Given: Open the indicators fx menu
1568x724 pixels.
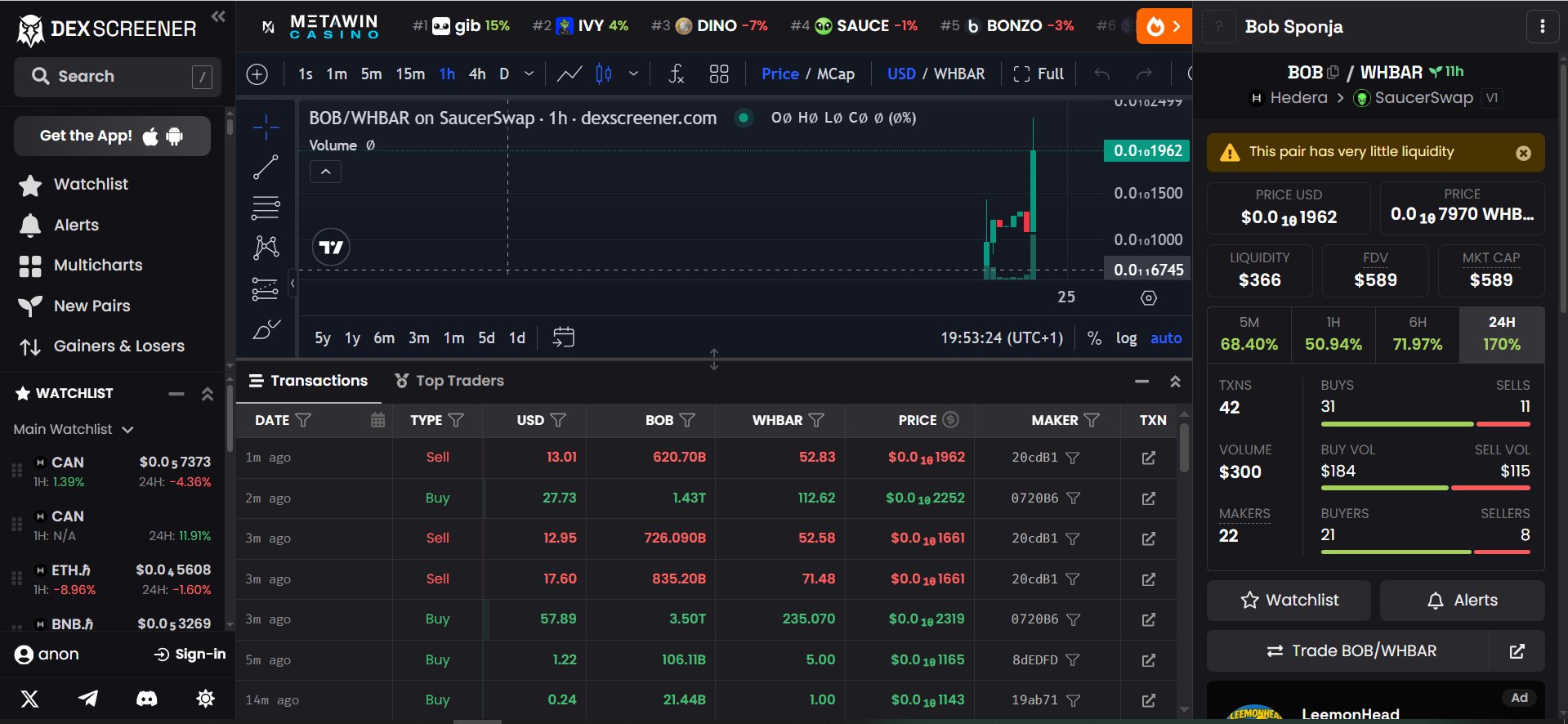Looking at the screenshot, I should [x=676, y=74].
